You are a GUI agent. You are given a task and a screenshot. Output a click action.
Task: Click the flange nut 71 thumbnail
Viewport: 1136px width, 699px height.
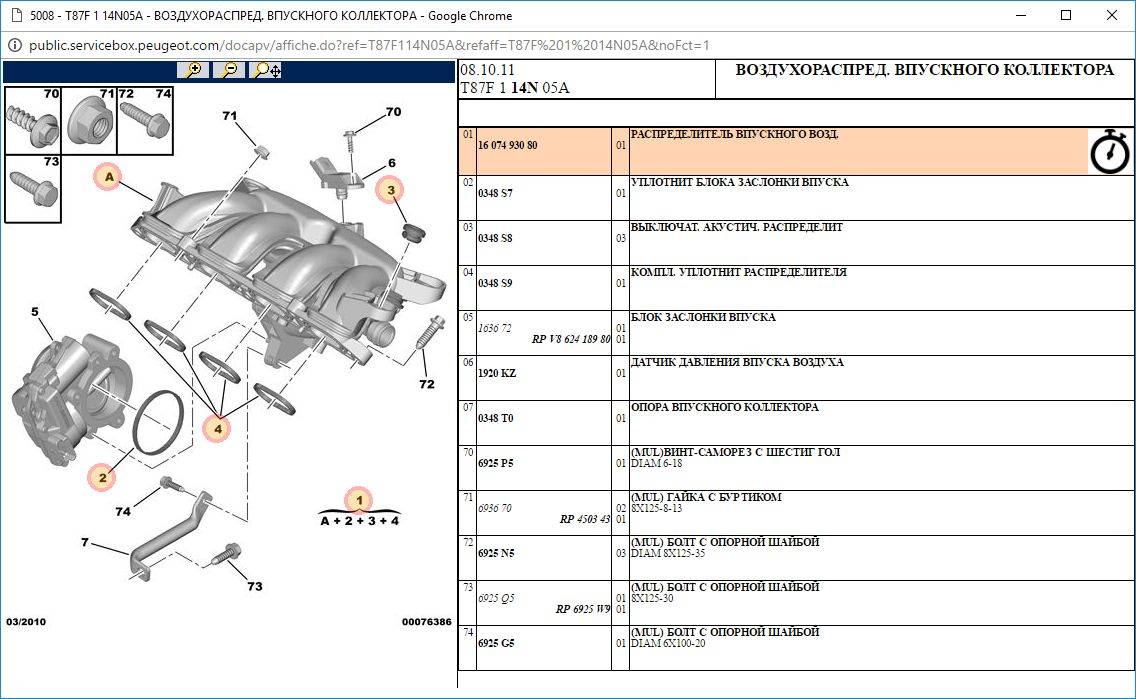tap(89, 120)
